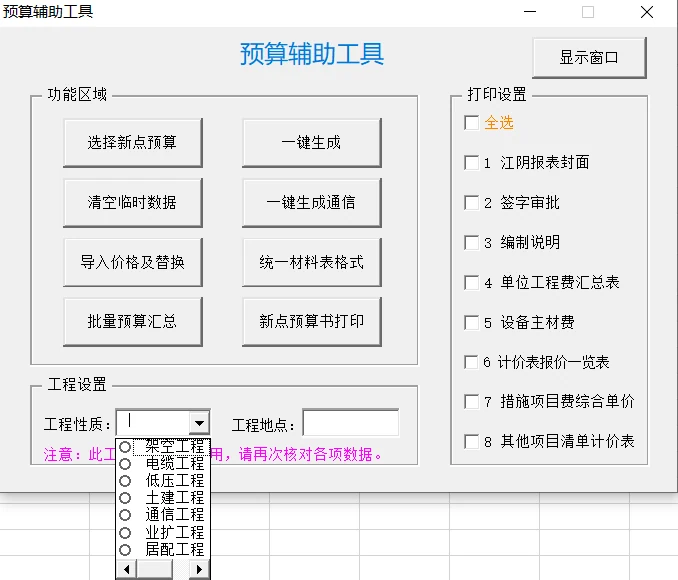Check 8 其他项目清单计价表 checkbox

(471, 442)
